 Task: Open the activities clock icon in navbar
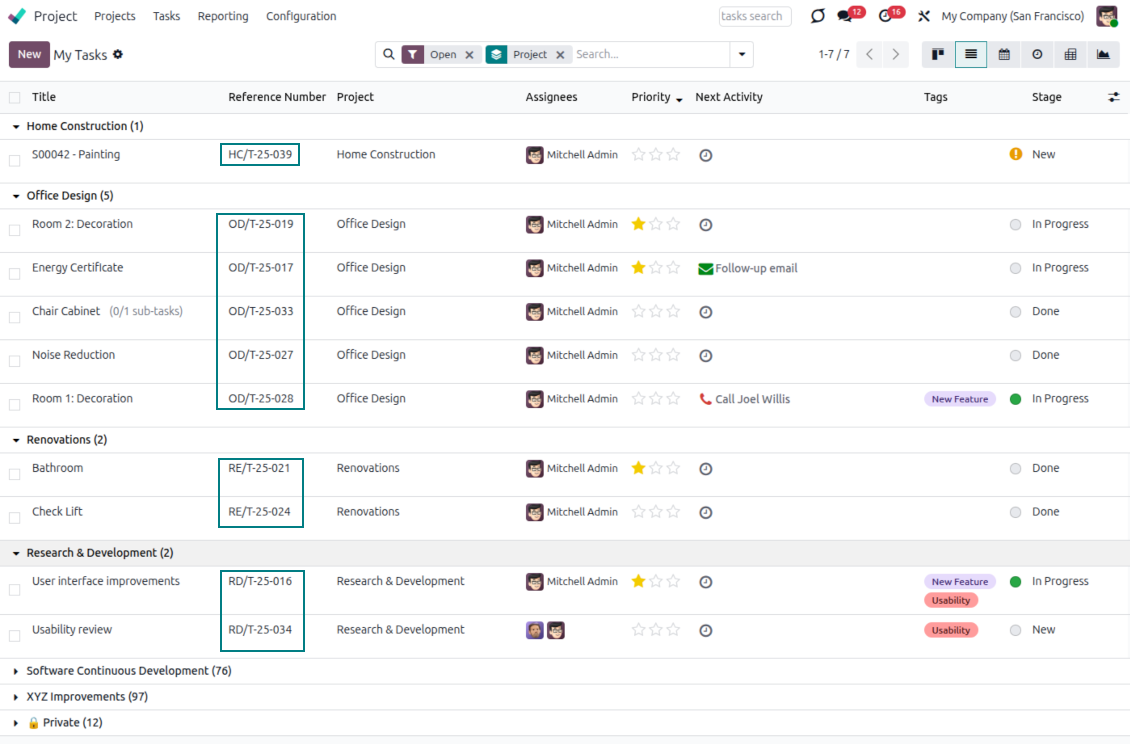point(885,16)
